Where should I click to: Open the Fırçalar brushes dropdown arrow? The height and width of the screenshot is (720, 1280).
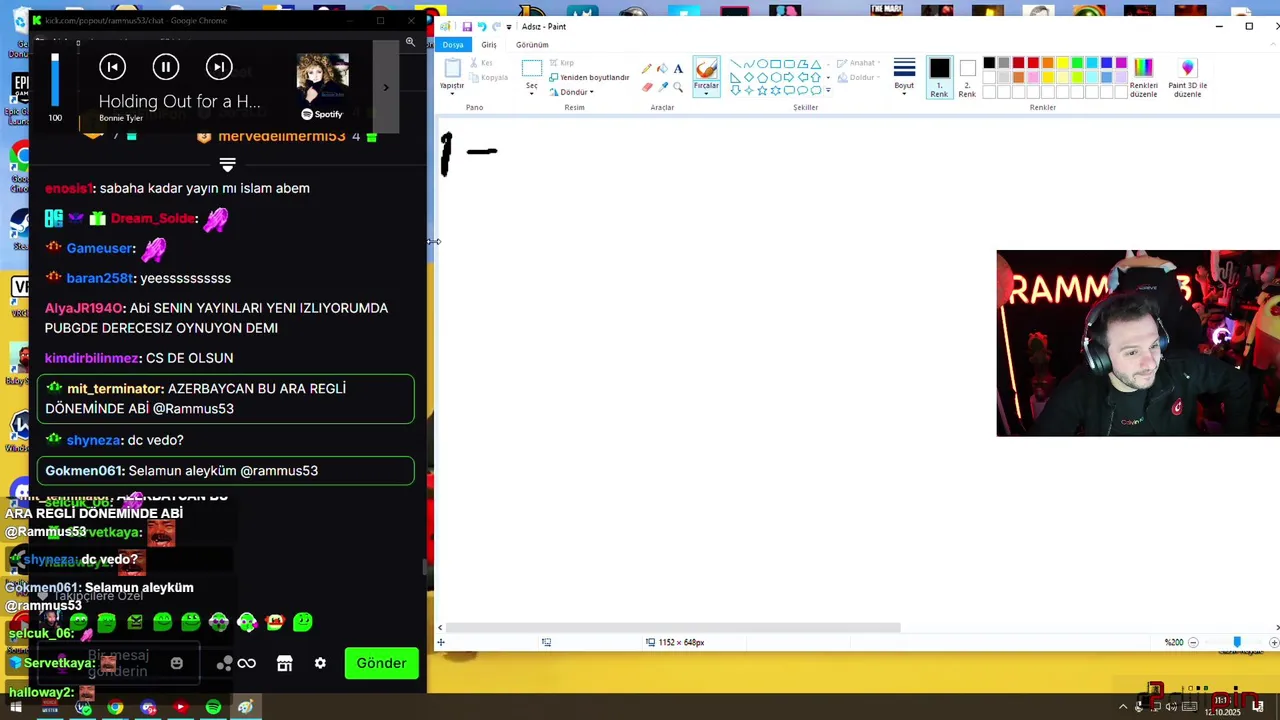coord(706,93)
